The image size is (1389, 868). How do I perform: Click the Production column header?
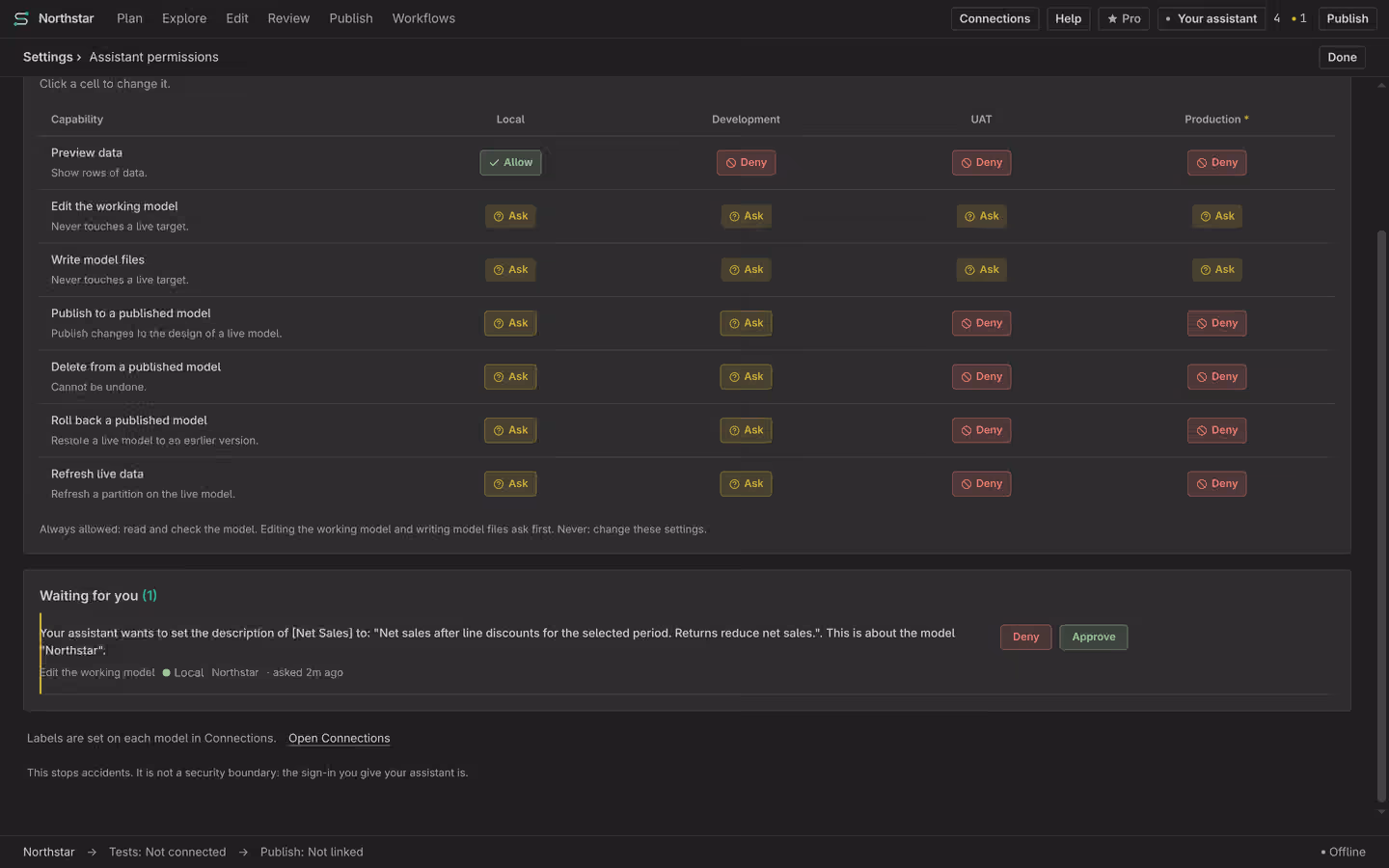[1216, 120]
